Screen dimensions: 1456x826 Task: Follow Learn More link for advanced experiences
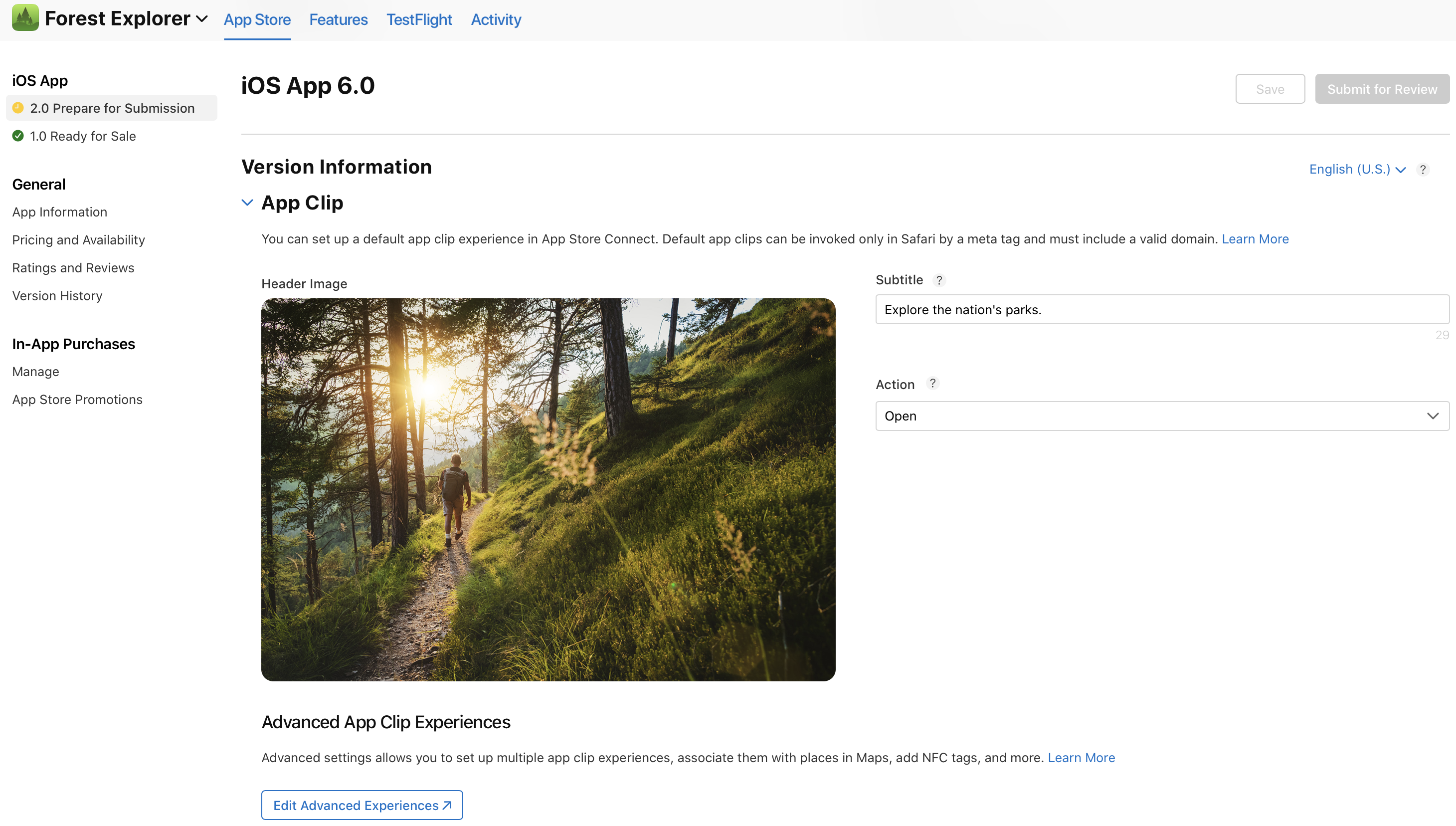tap(1081, 759)
